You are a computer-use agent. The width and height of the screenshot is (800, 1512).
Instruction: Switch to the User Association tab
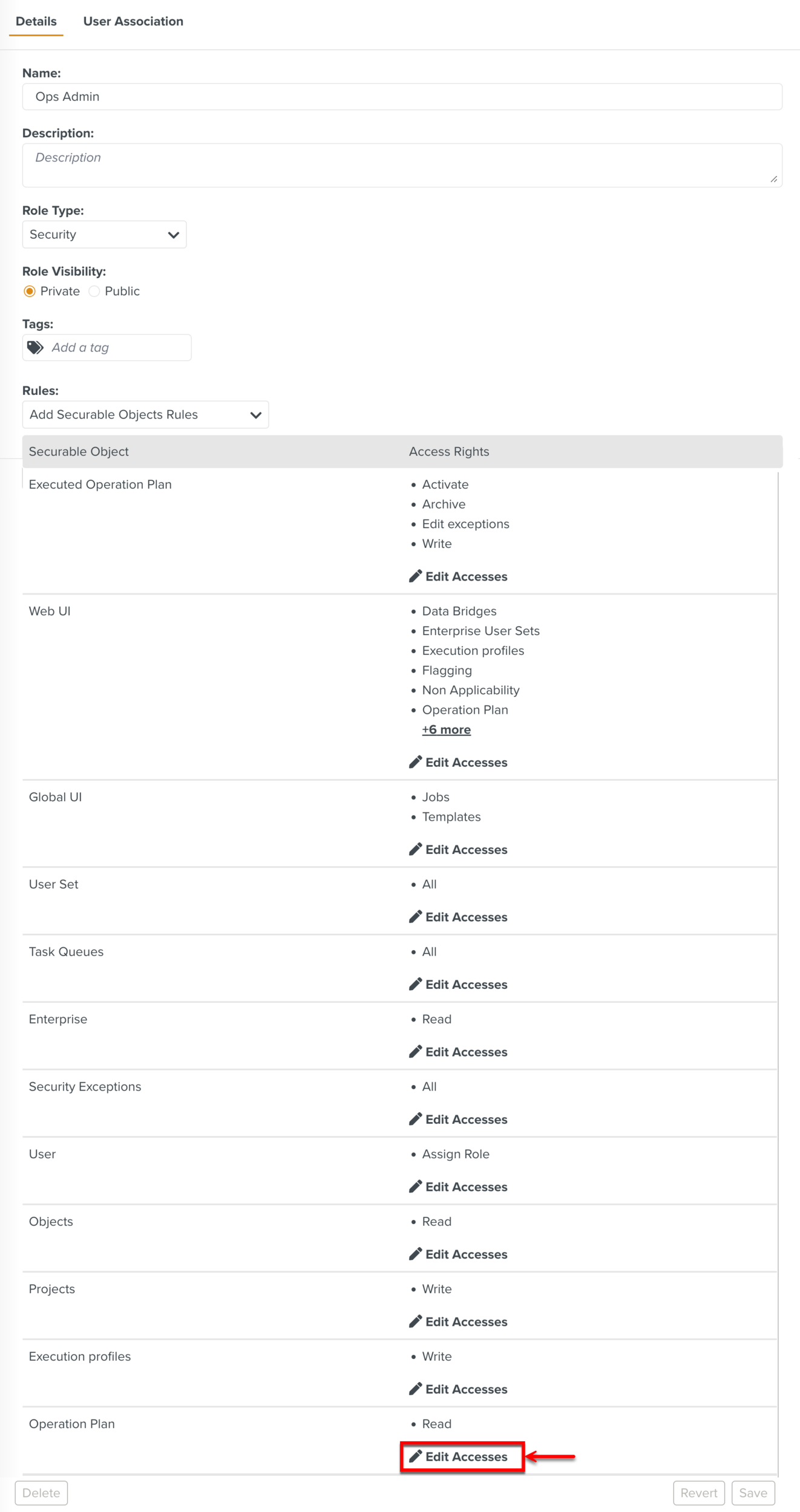(x=133, y=22)
